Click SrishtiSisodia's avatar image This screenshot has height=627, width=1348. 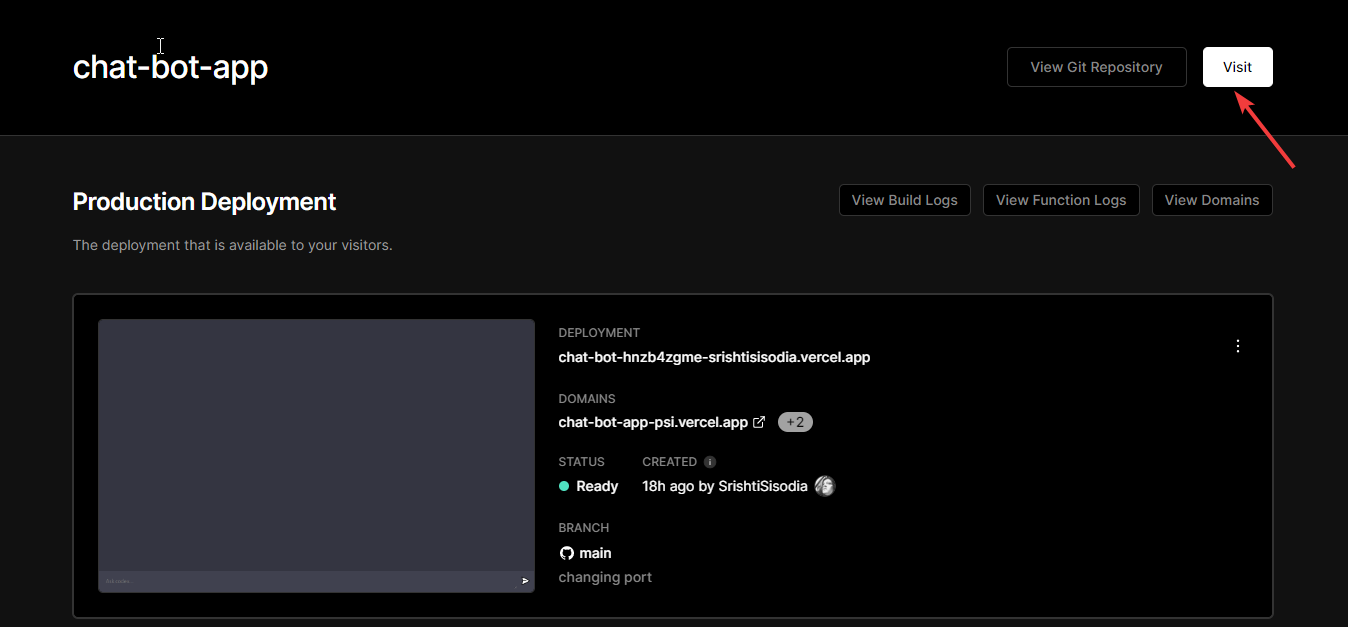824,486
